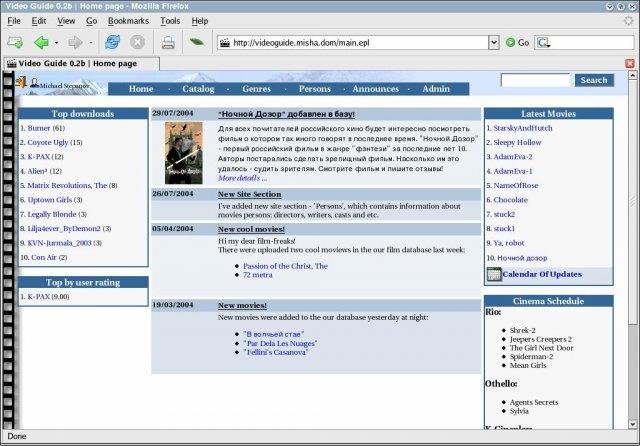Image resolution: width=640 pixels, height=446 pixels.
Task: Open the More details link
Action: pos(242,178)
